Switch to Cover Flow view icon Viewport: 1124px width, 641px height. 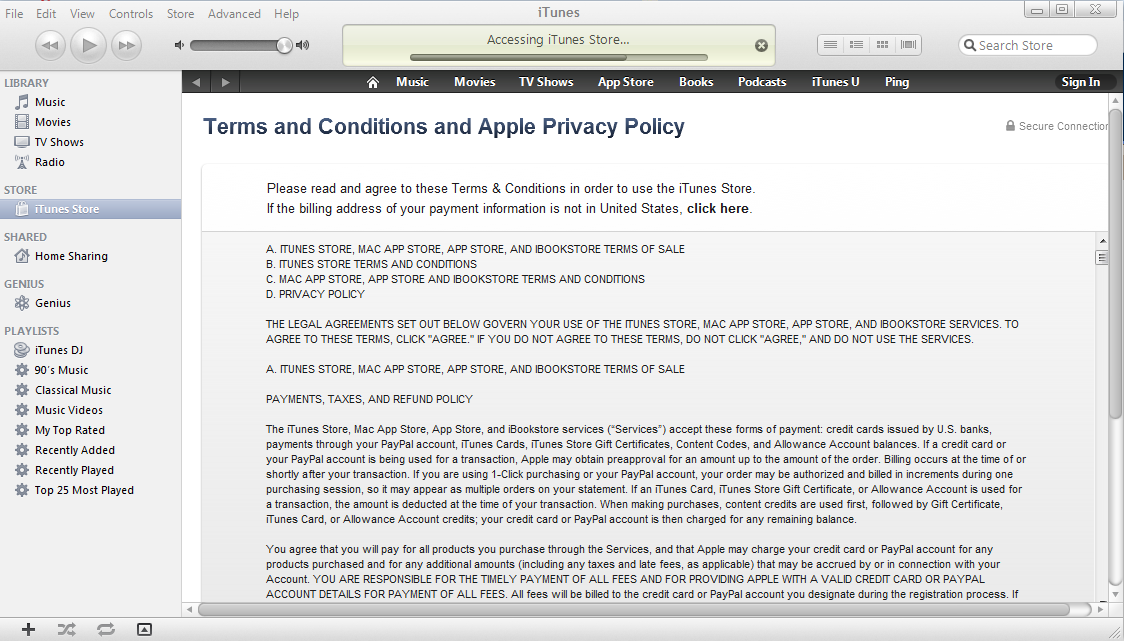(908, 44)
